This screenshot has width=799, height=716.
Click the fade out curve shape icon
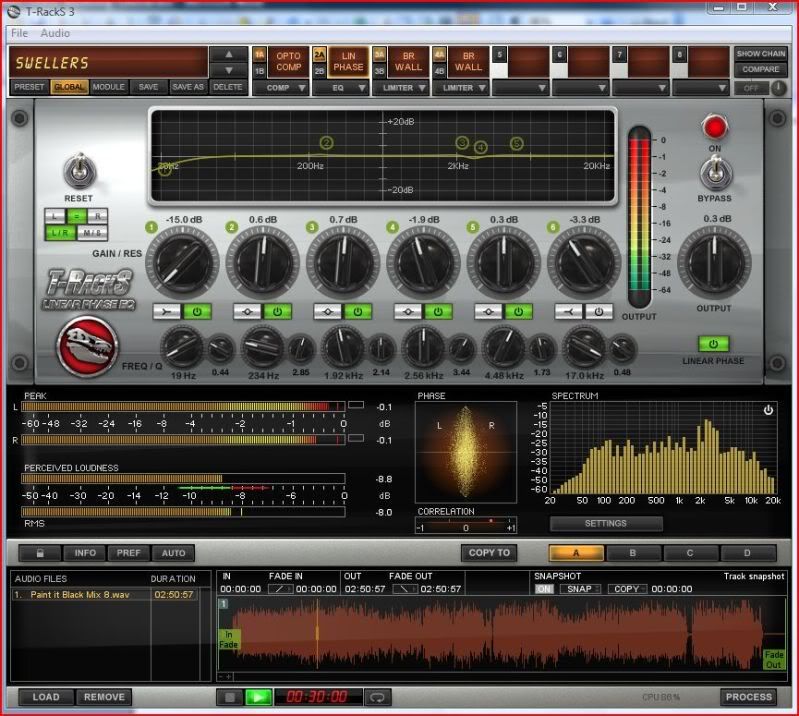point(405,589)
